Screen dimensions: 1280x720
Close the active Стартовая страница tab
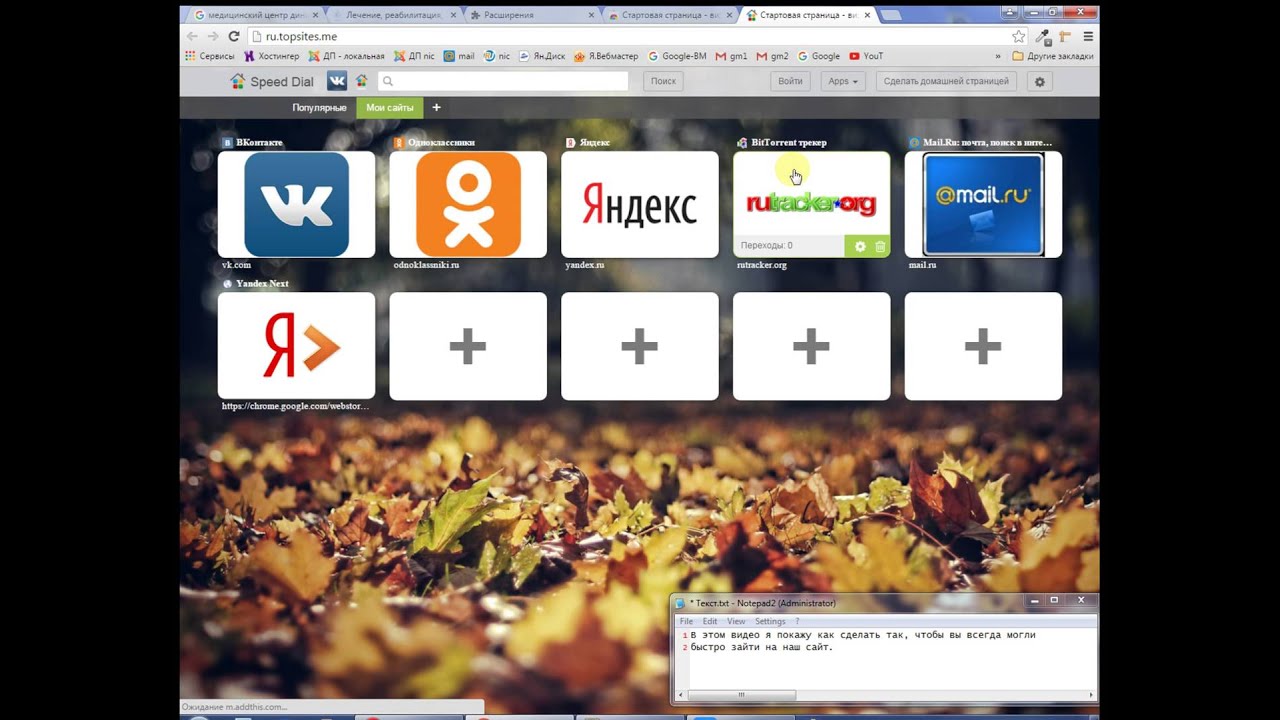point(867,15)
